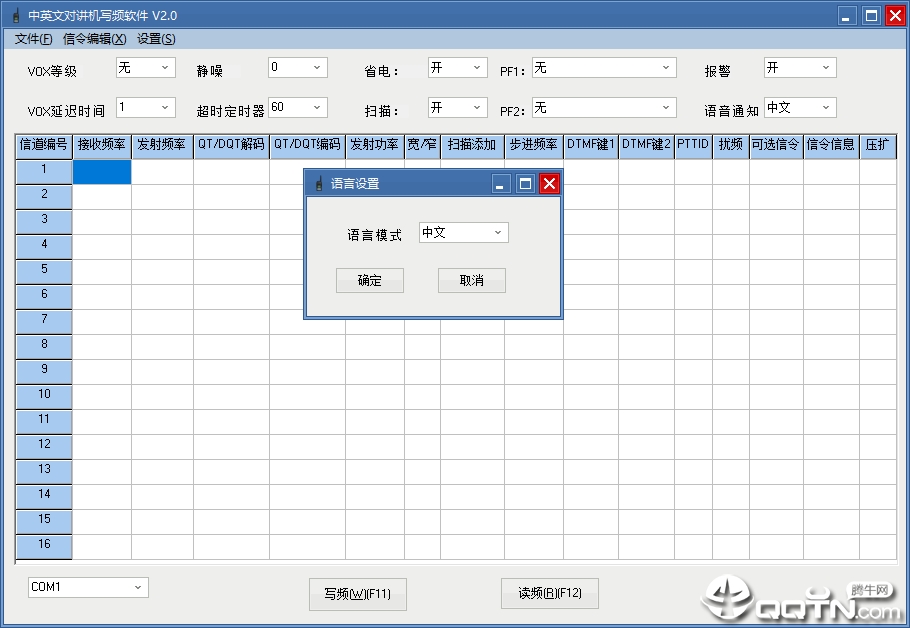The image size is (910, 628).
Task: Click the 取消 button in dialog
Action: coord(472,280)
